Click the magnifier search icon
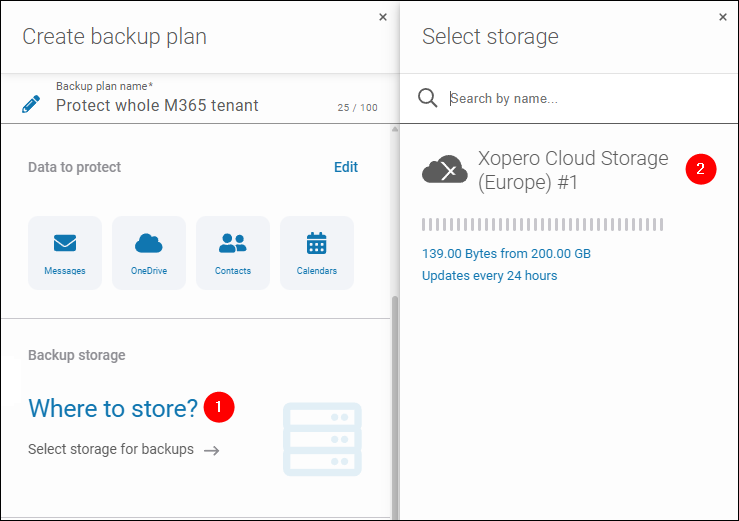The width and height of the screenshot is (739, 521). (x=427, y=98)
